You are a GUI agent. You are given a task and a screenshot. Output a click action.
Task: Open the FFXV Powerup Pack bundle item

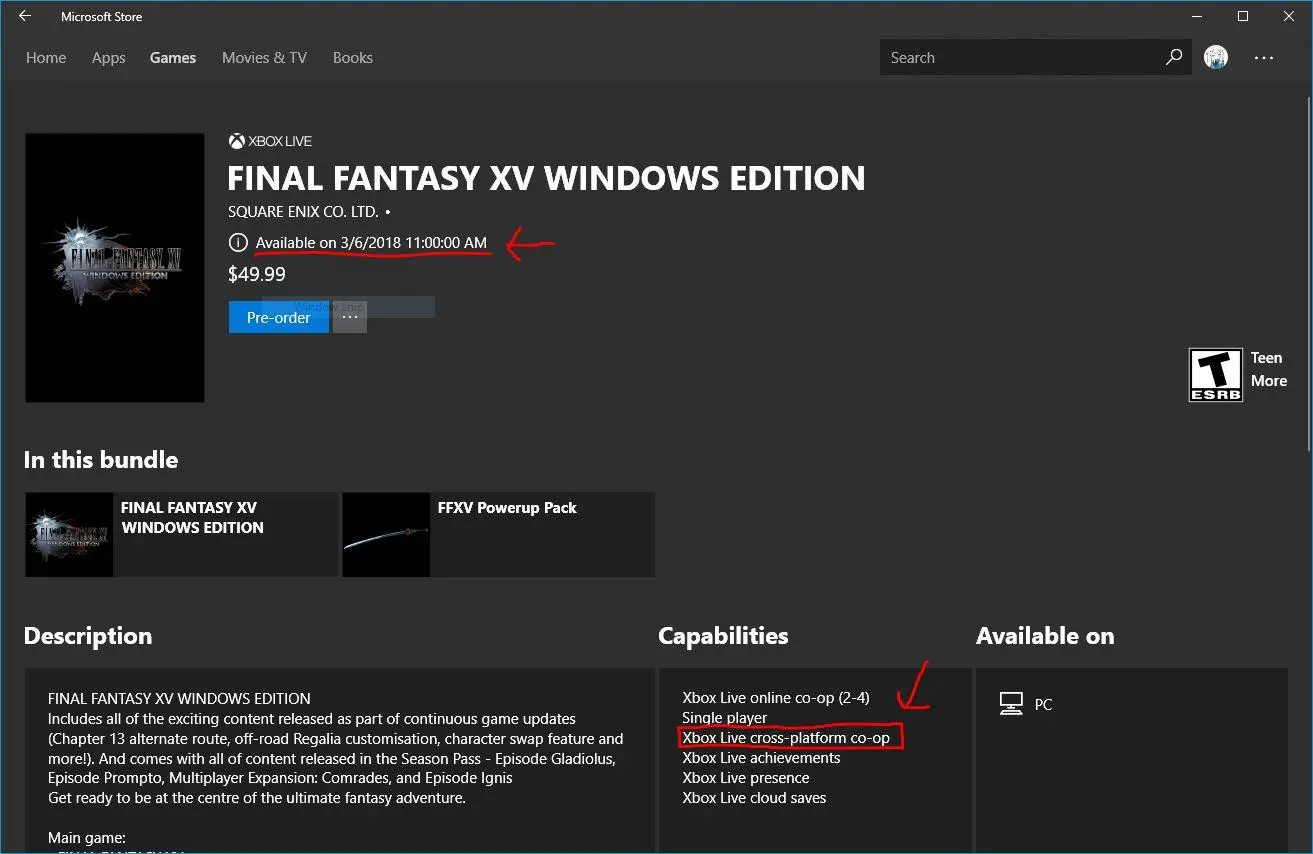click(x=498, y=534)
